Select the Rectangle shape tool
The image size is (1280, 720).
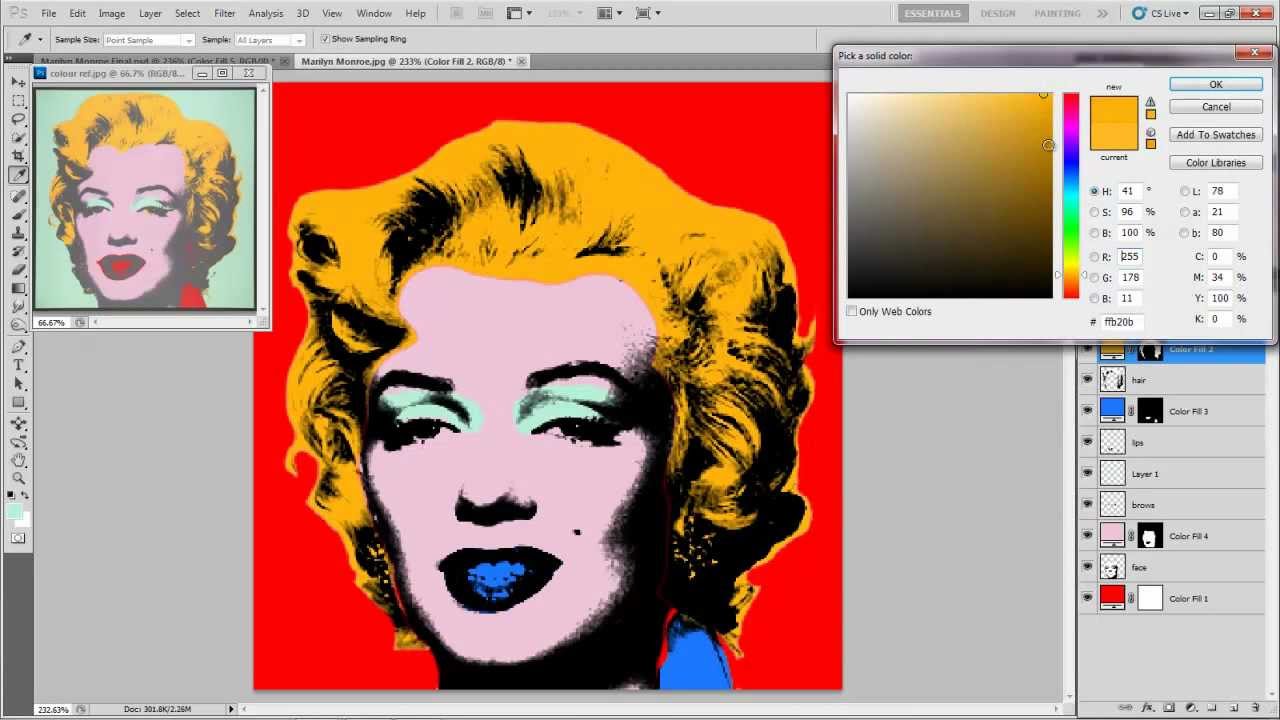coord(19,402)
